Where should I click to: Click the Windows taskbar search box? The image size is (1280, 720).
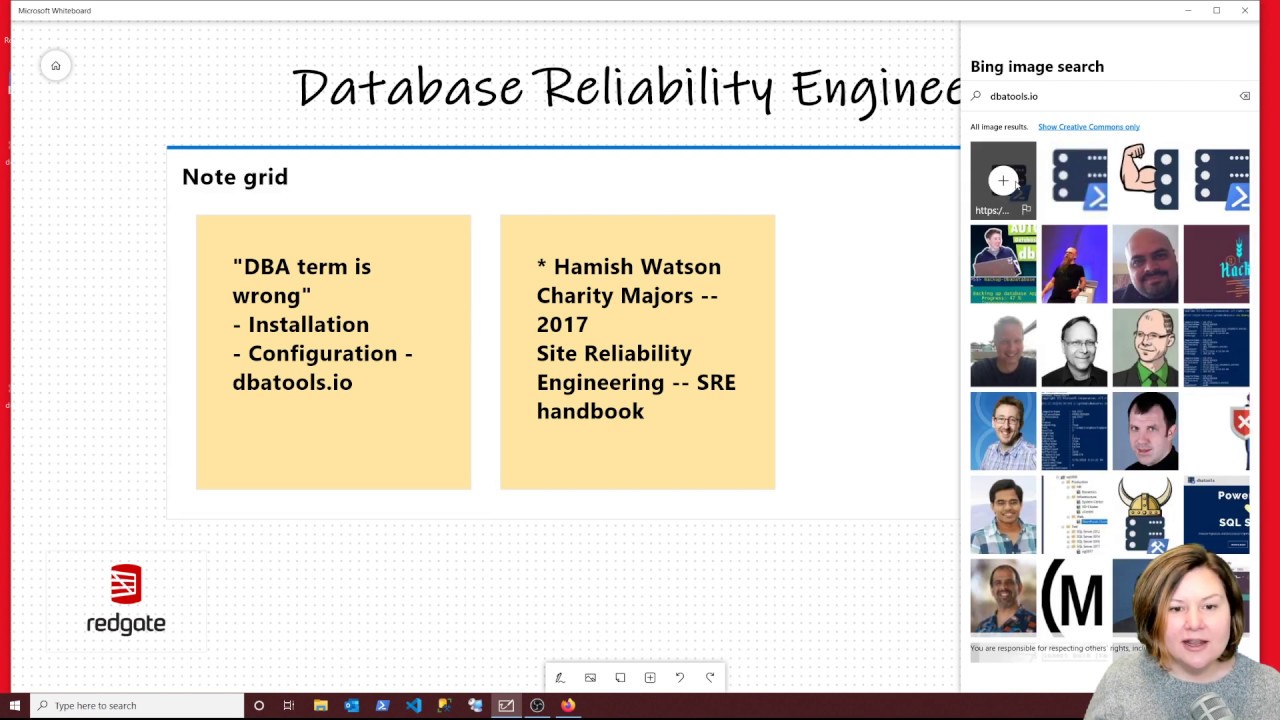tap(137, 705)
